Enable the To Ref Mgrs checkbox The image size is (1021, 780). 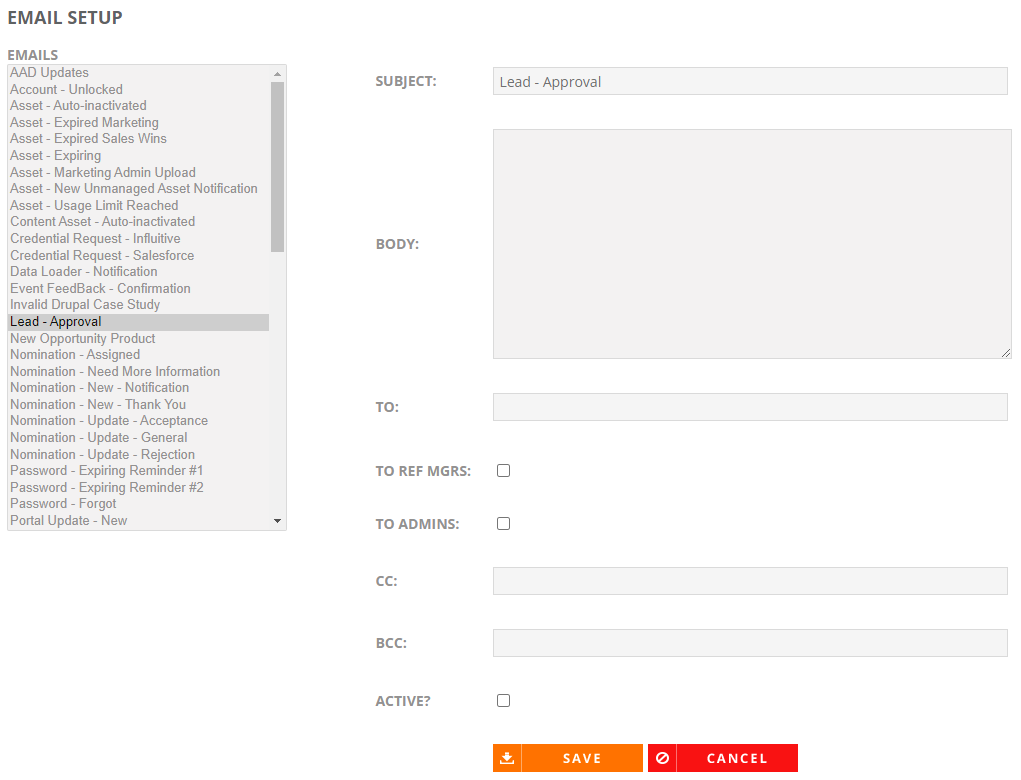pos(503,471)
